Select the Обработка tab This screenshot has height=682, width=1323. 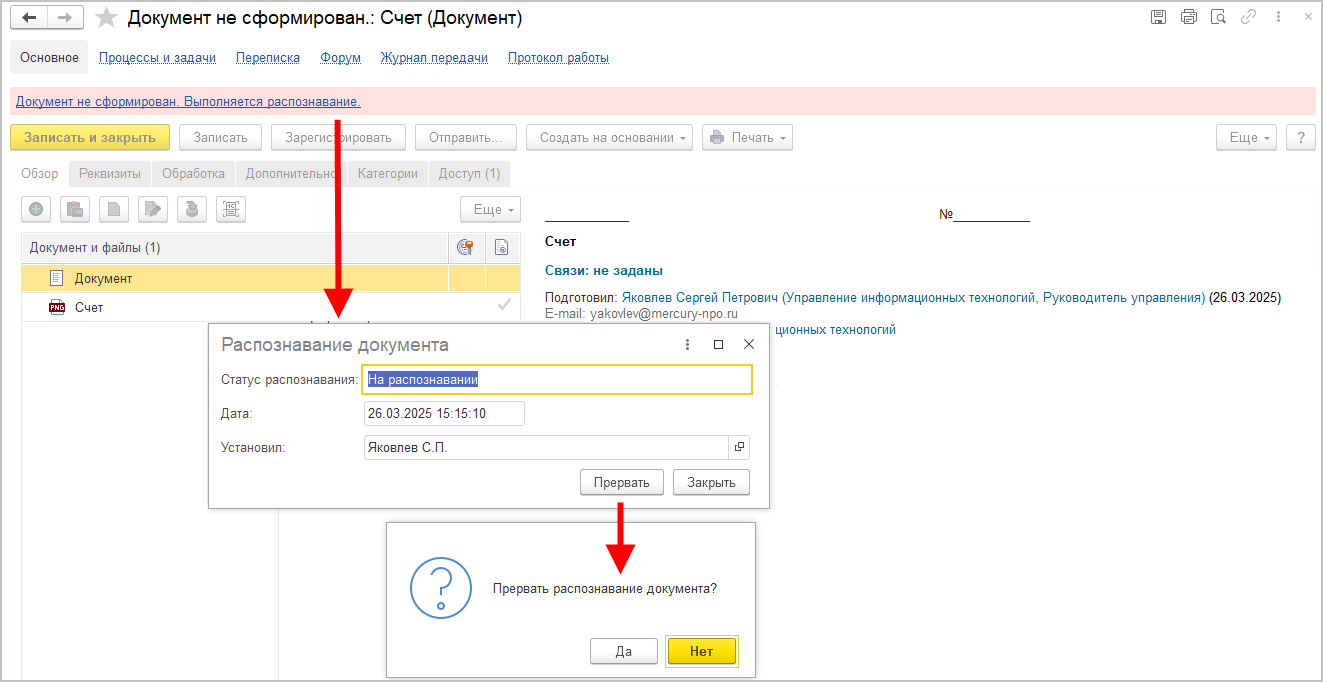[193, 173]
